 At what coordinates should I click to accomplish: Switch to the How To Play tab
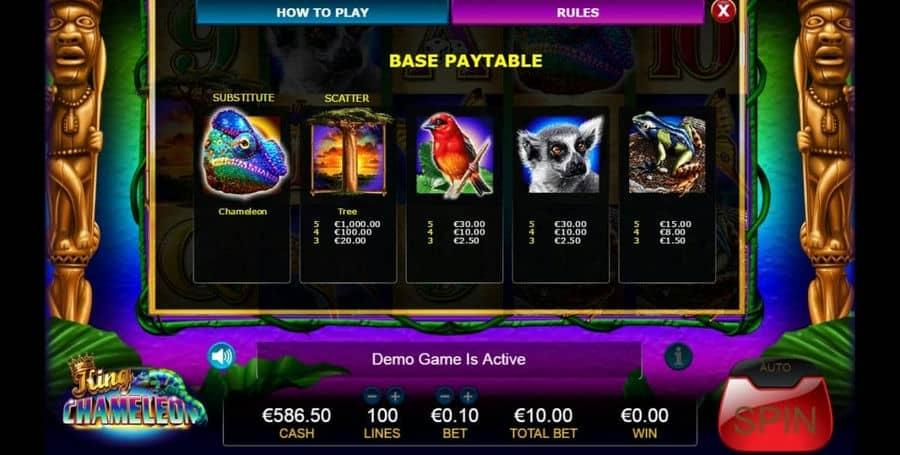(322, 12)
